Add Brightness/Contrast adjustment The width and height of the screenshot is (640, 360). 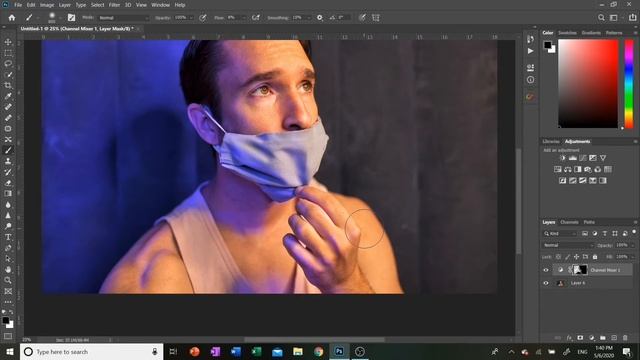562,158
